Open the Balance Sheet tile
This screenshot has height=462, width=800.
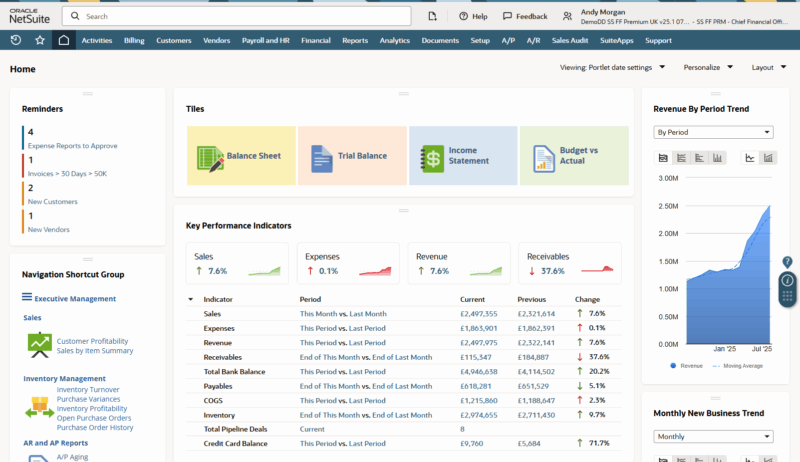point(241,156)
